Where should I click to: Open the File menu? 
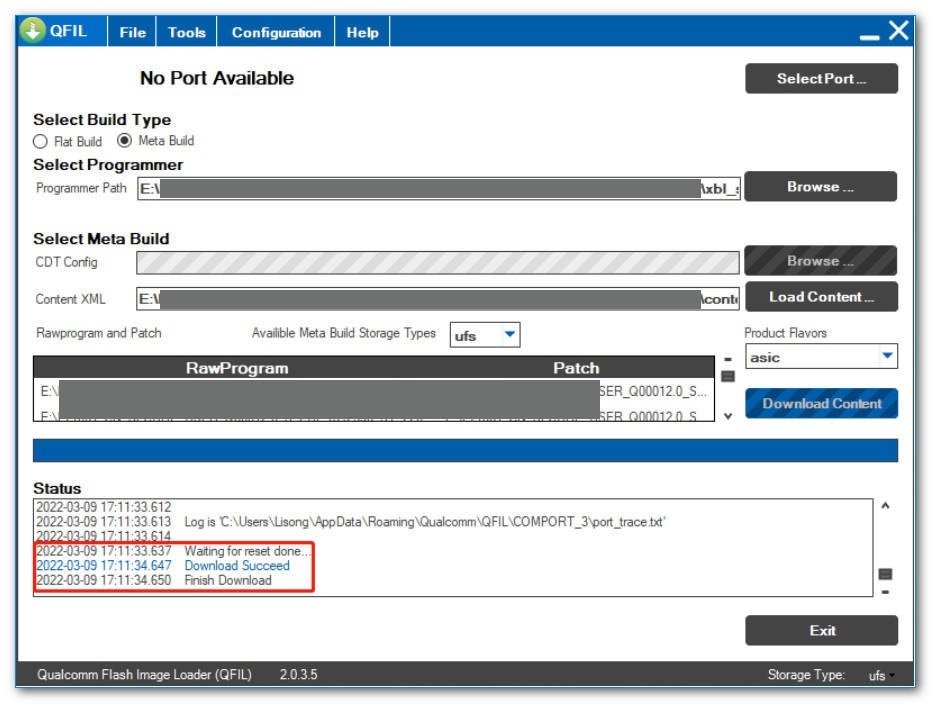132,32
